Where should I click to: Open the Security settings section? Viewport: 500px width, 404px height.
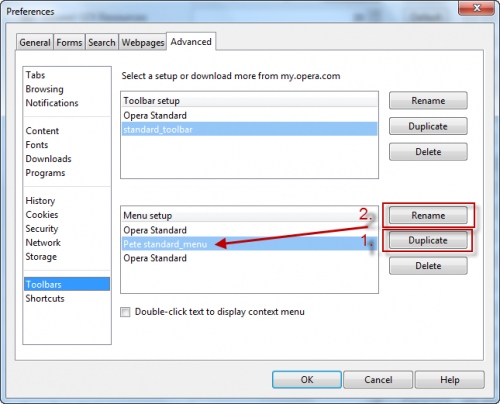pos(67,229)
